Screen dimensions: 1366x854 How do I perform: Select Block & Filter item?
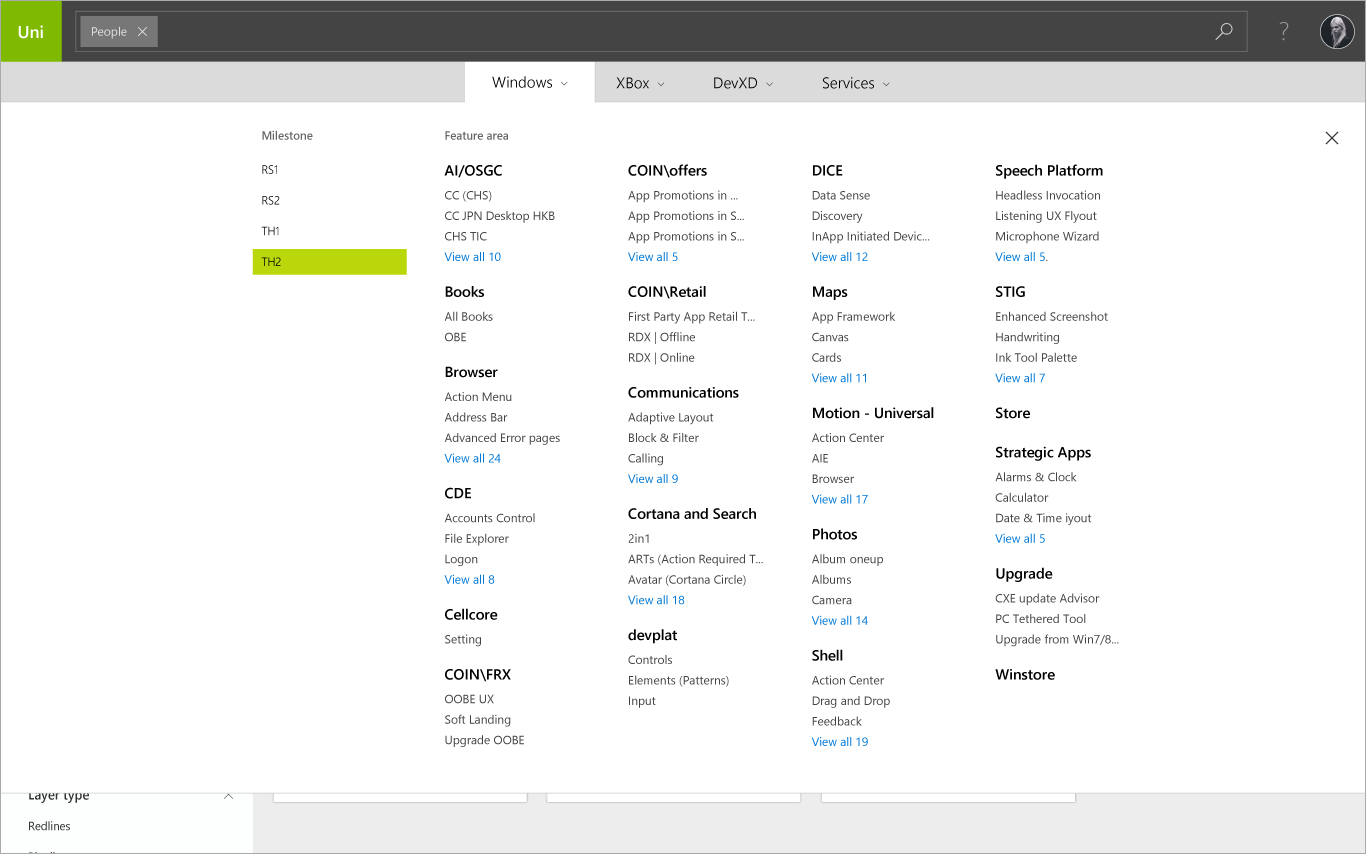pyautogui.click(x=664, y=438)
